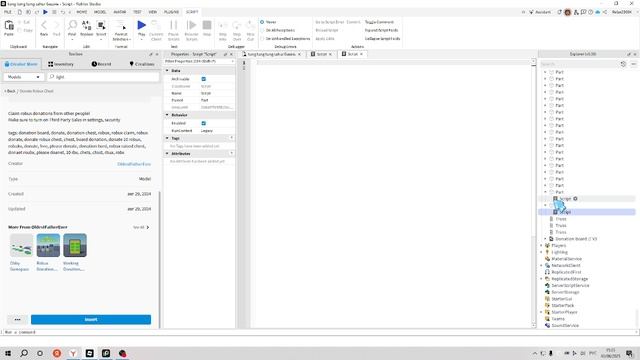This screenshot has height=360, width=640.
Task: Click the user avatar icon at top right
Action: [567, 12]
